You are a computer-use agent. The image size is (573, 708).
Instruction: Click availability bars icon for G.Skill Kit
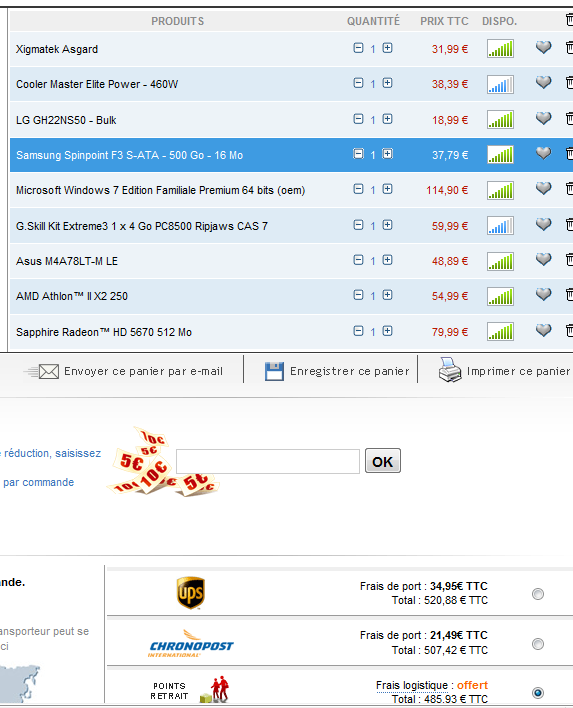[500, 225]
